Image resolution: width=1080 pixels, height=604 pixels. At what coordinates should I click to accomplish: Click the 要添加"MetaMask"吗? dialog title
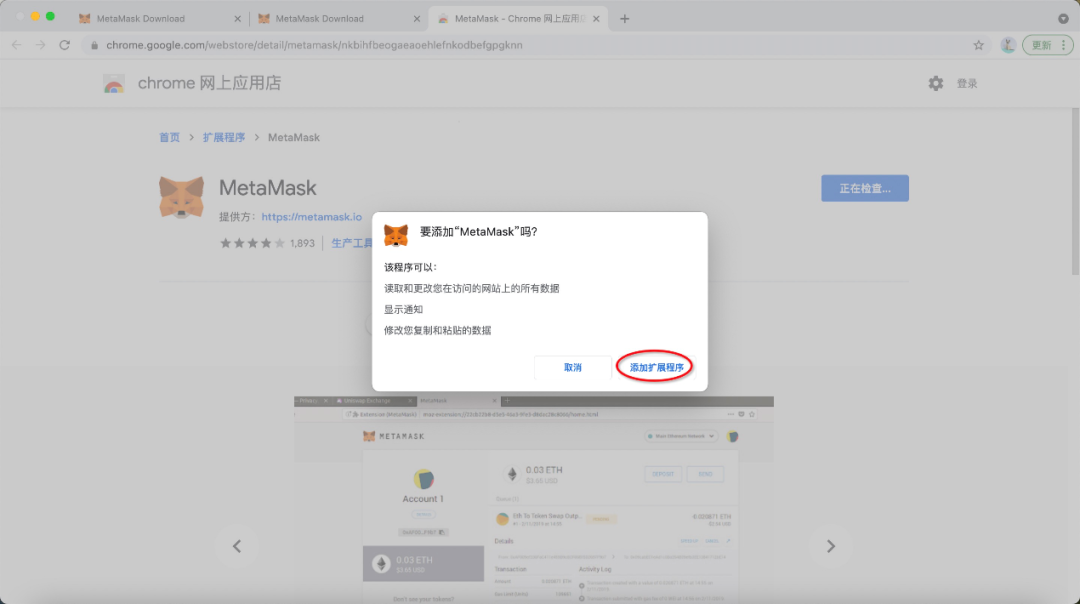pos(479,232)
